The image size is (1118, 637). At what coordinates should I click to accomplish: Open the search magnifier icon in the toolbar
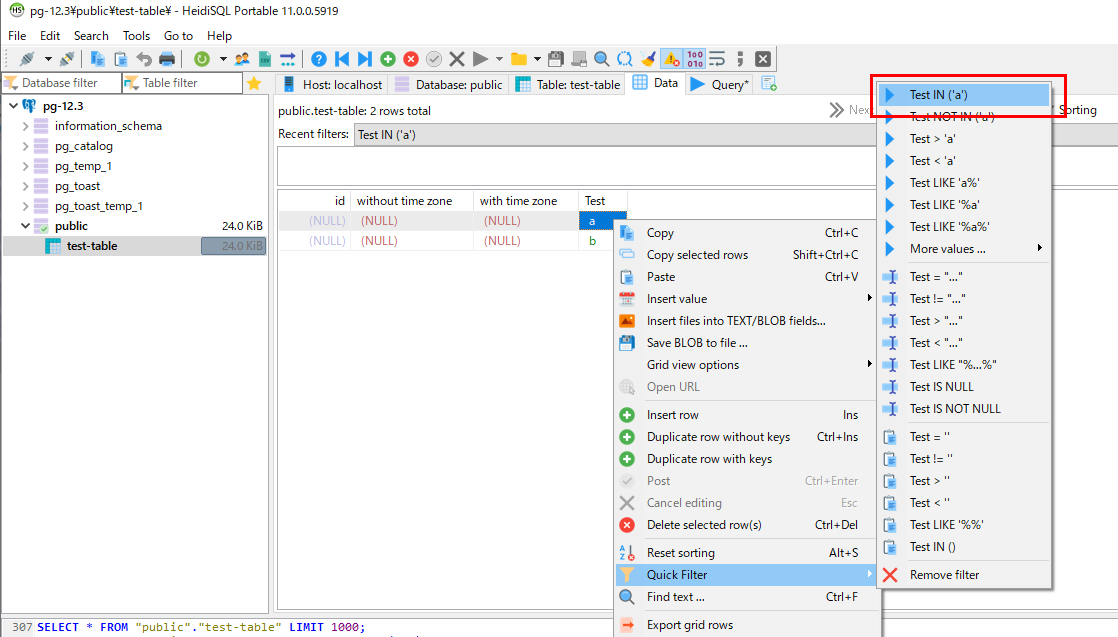(x=598, y=59)
